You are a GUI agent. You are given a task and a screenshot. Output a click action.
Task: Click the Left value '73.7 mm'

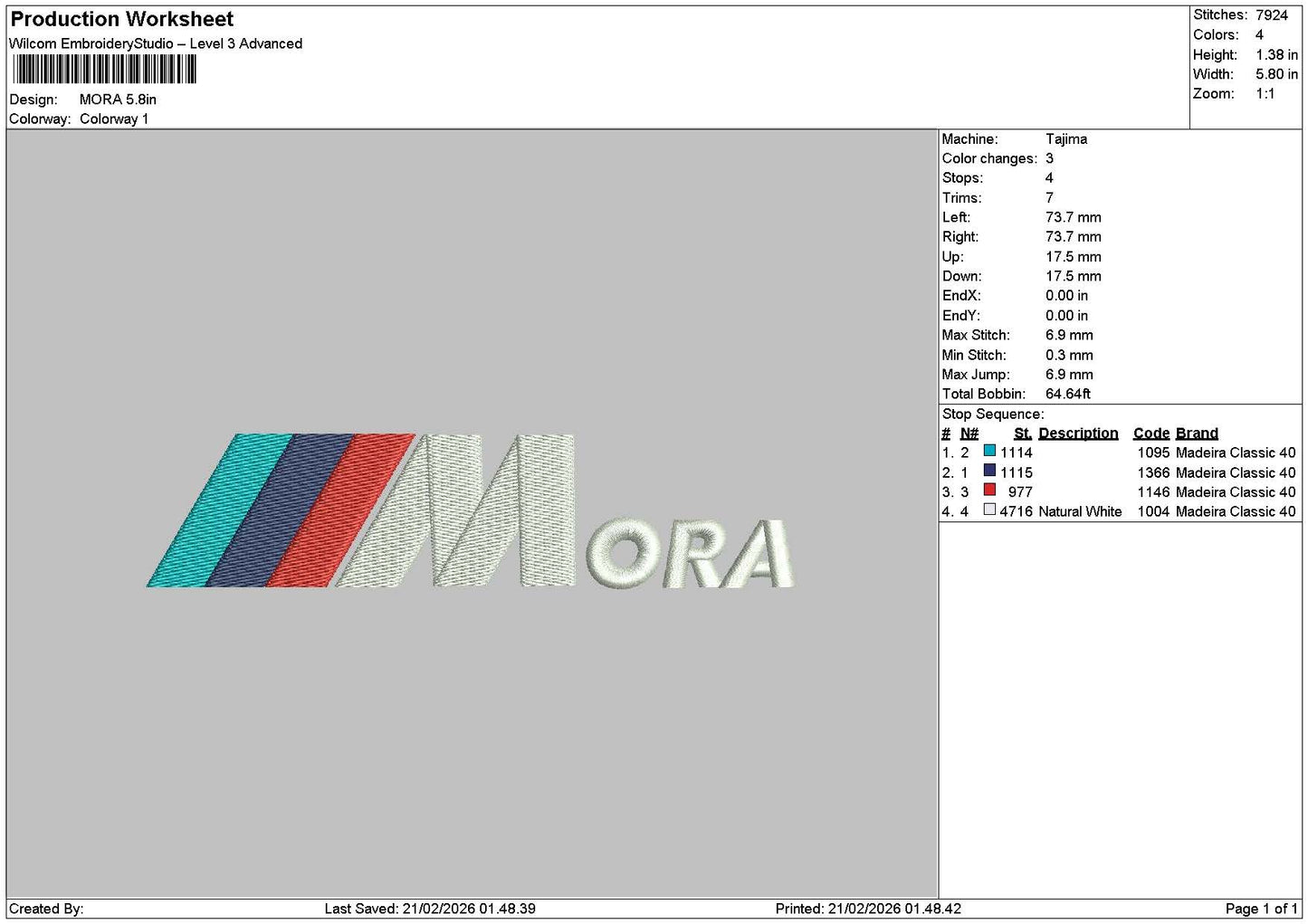tap(1074, 217)
